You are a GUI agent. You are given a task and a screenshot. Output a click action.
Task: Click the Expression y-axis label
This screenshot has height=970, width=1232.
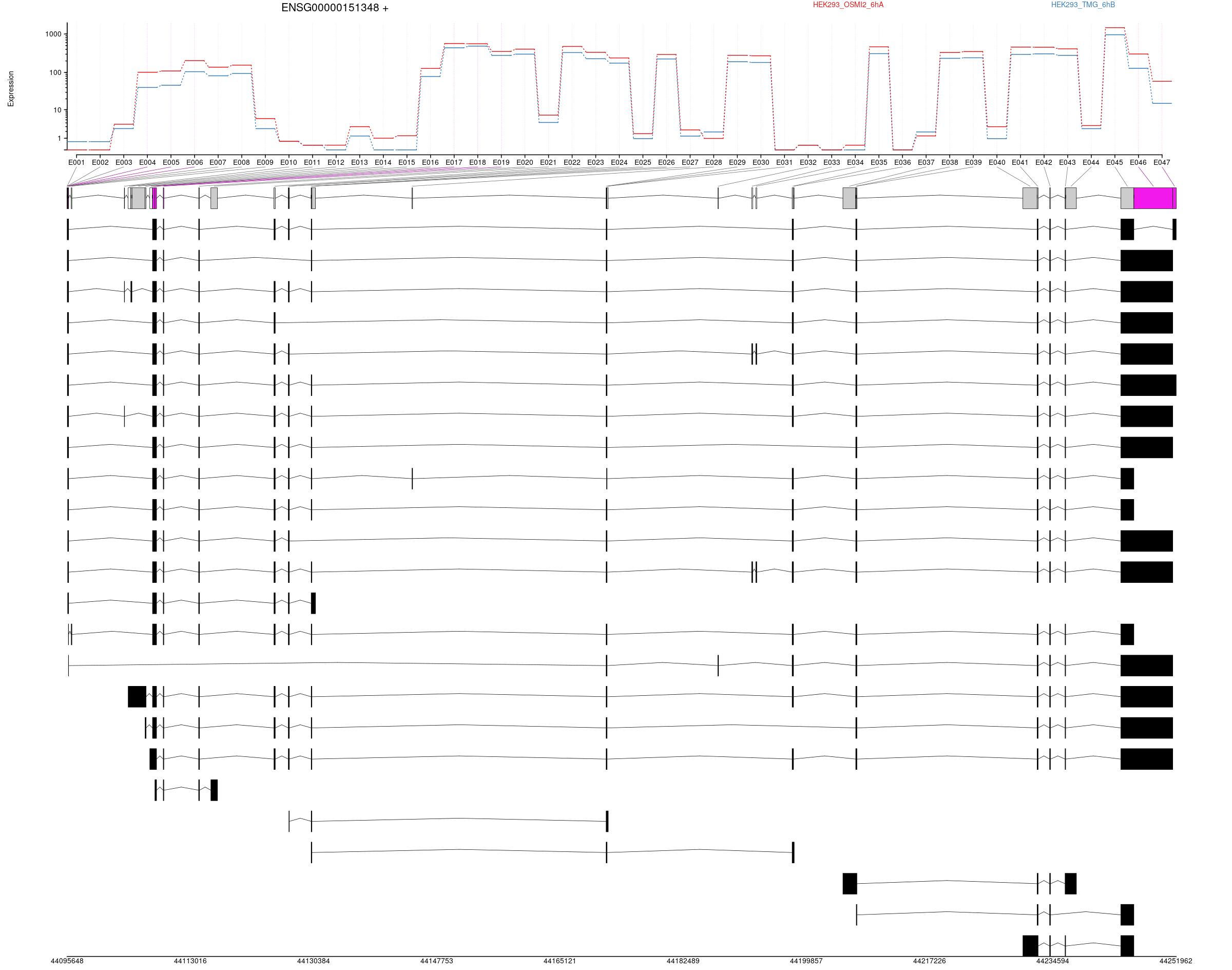click(11, 89)
